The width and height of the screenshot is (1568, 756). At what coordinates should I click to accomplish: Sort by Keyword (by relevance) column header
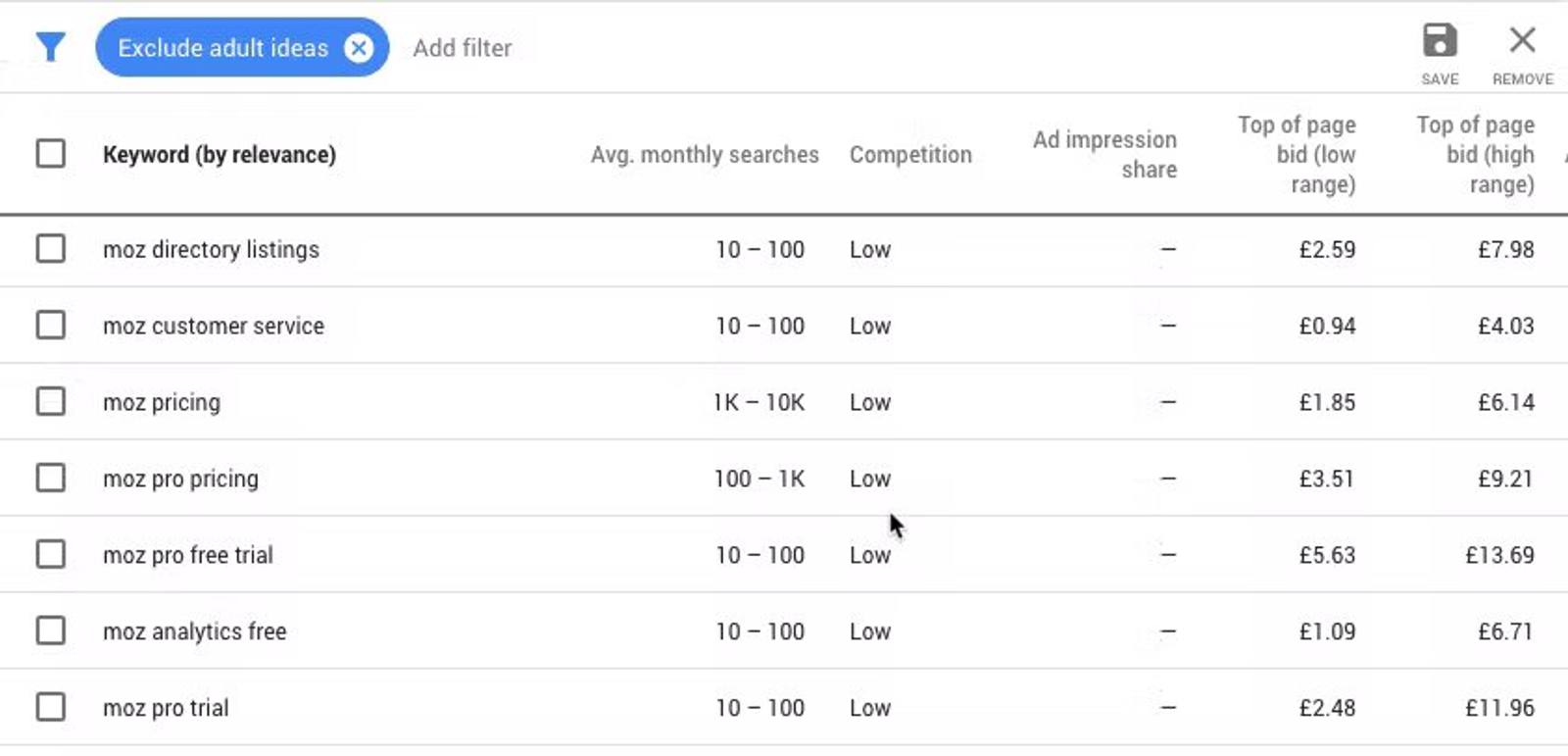[x=220, y=155]
